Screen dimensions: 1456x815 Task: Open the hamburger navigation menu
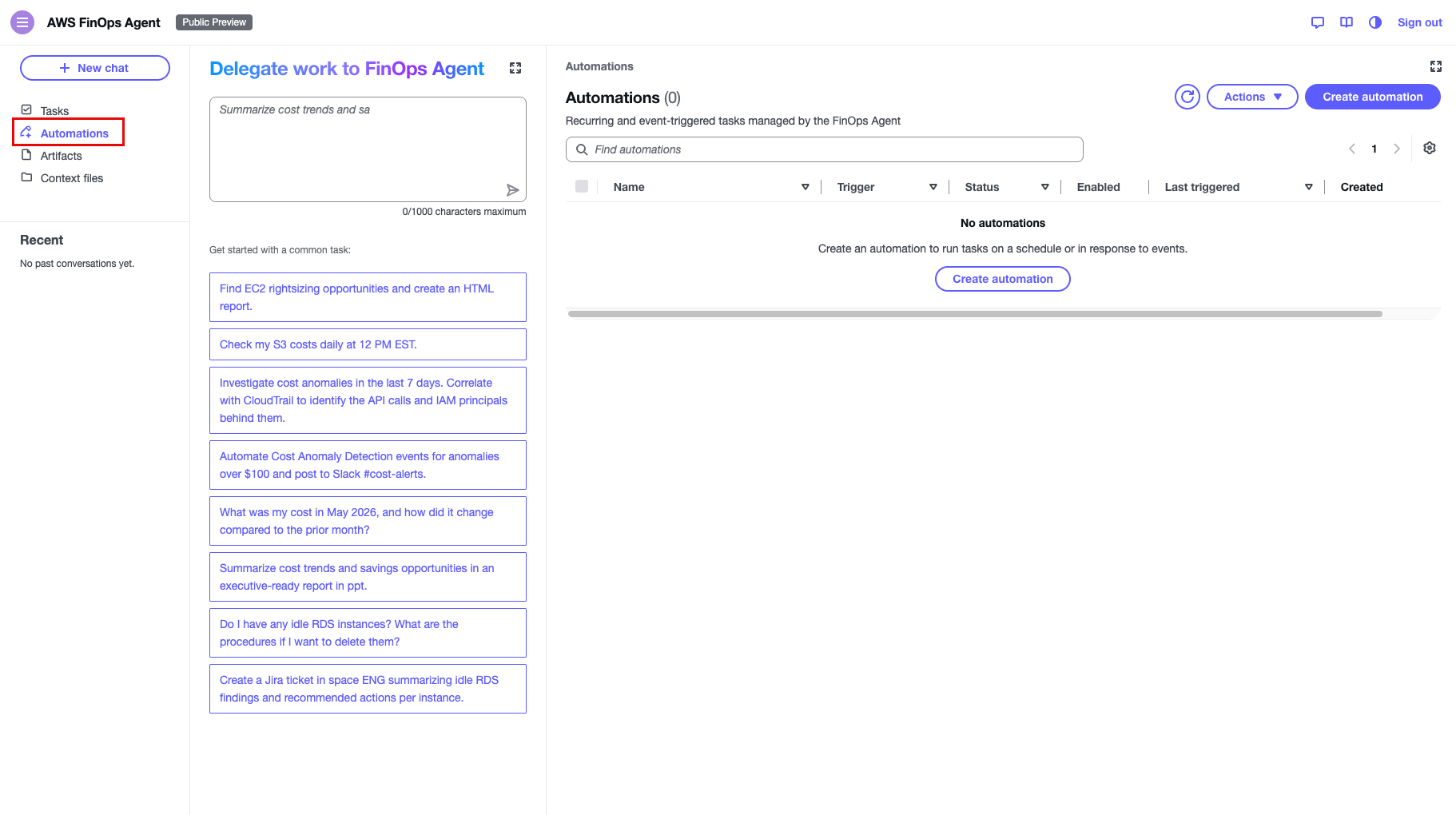tap(22, 22)
